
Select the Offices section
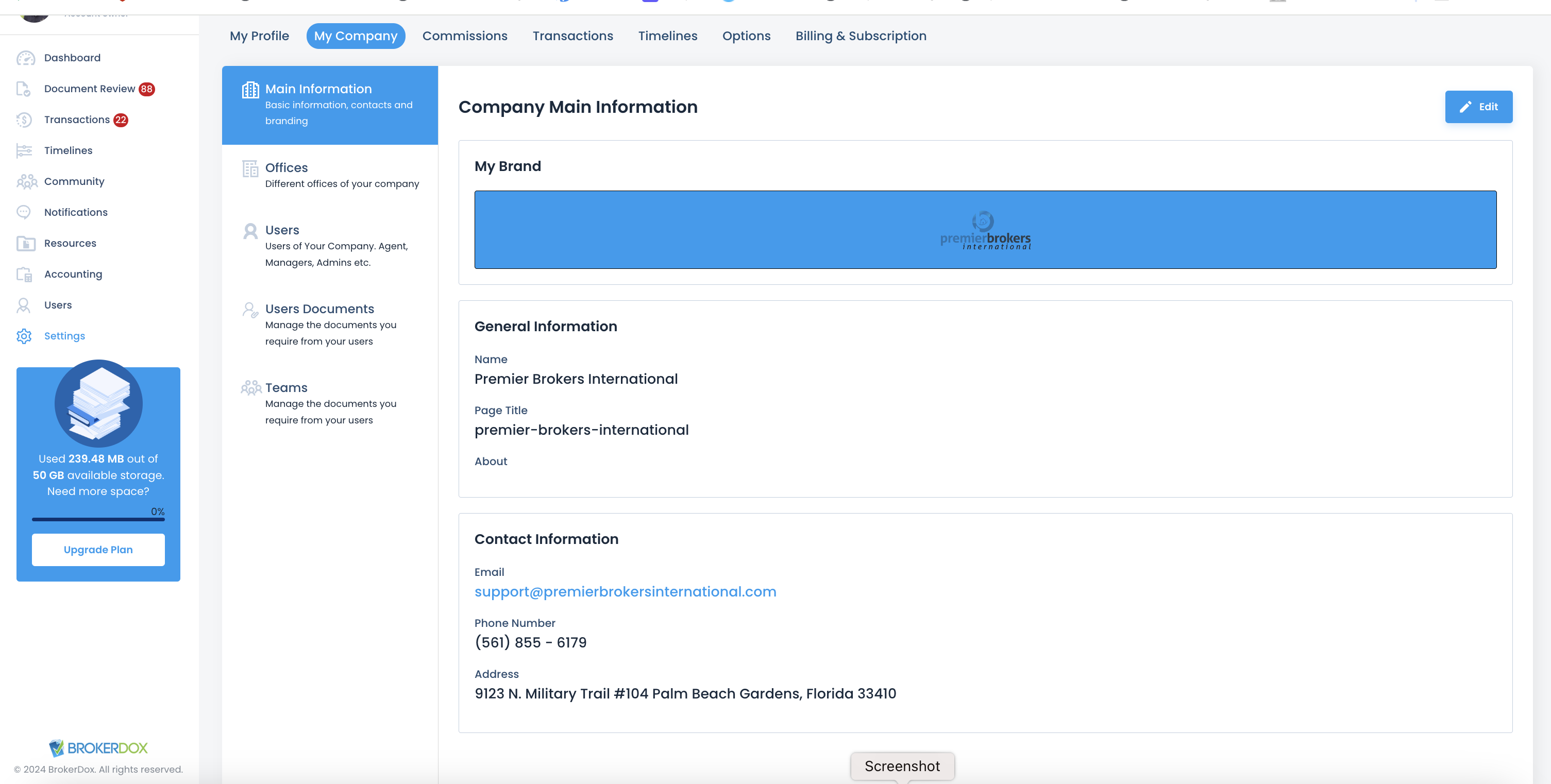point(330,175)
